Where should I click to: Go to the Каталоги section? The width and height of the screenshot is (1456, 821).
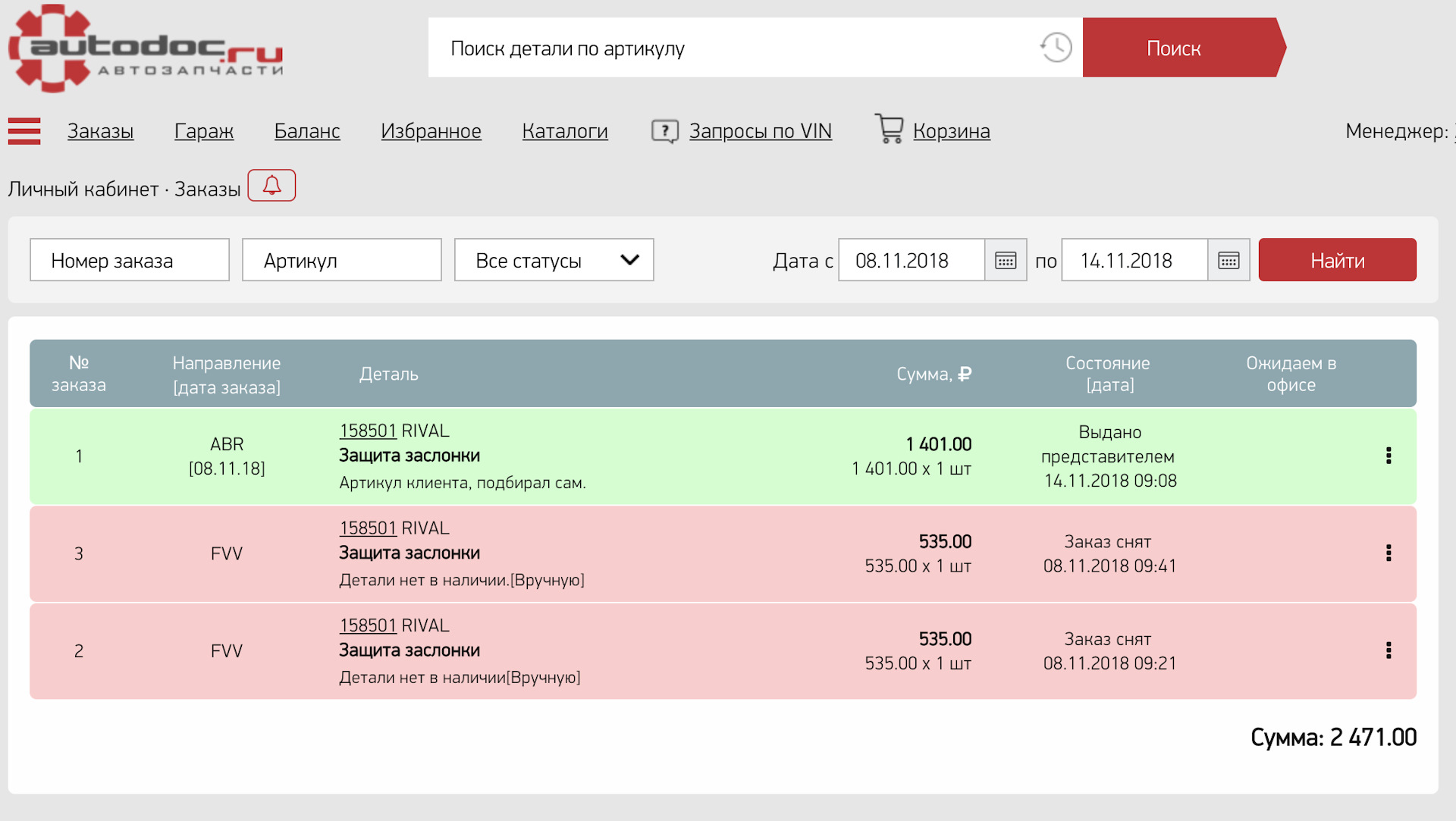(x=565, y=131)
